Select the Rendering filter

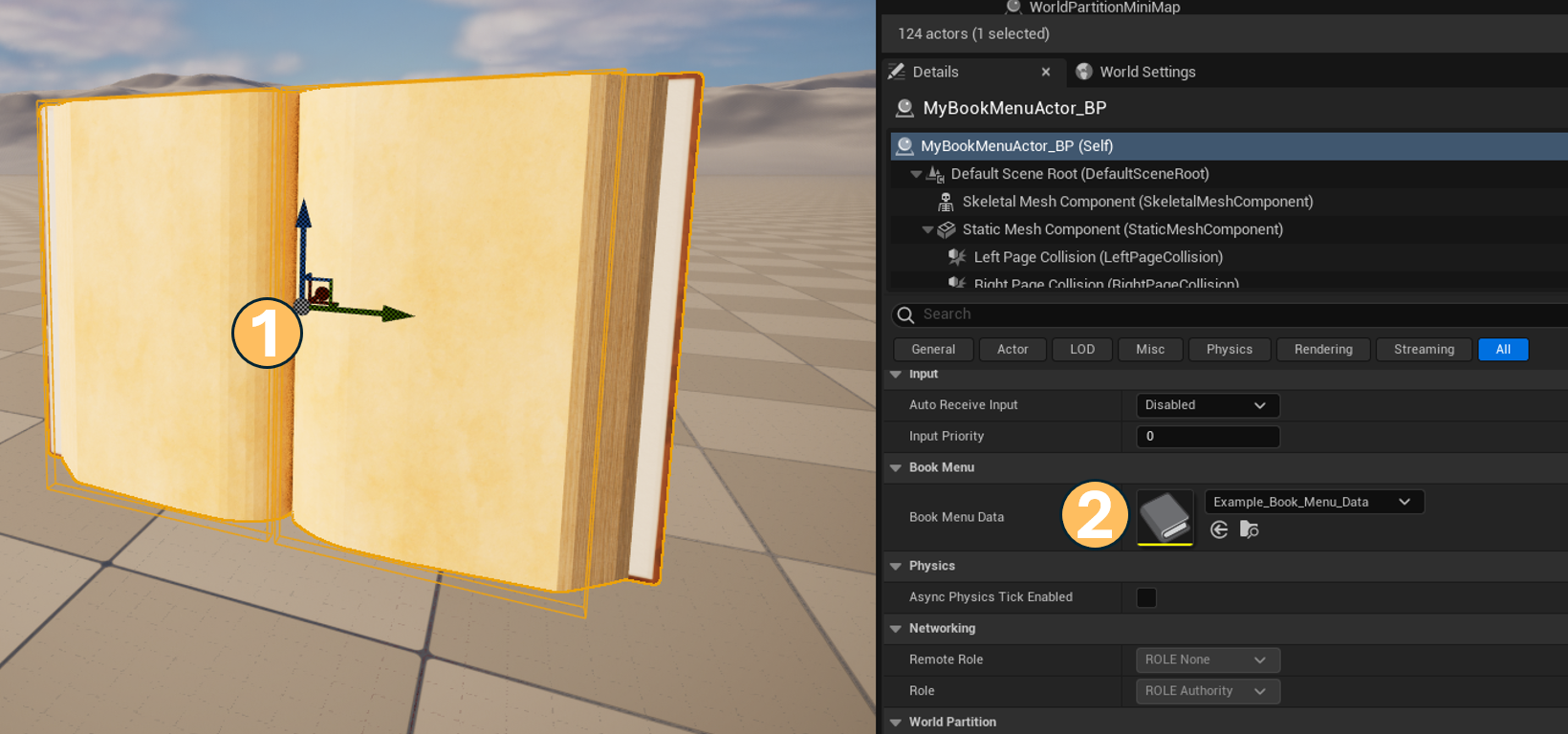coord(1323,350)
